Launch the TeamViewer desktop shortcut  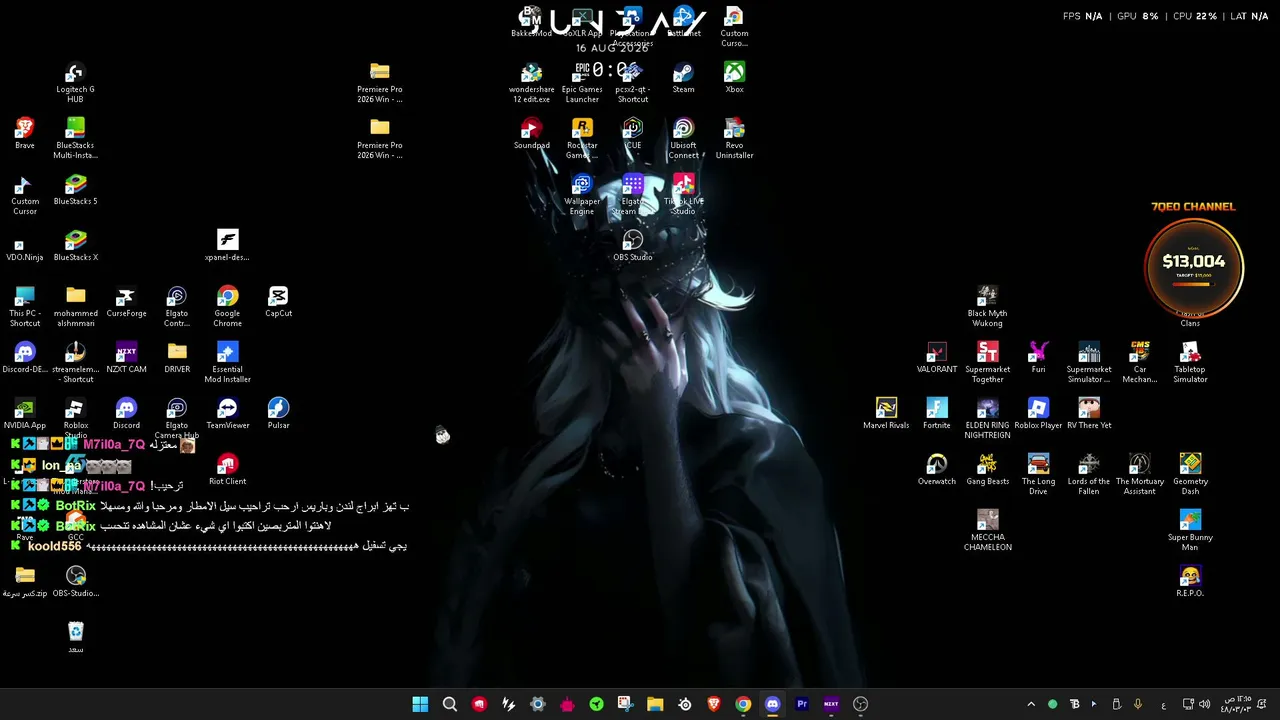pos(227,414)
